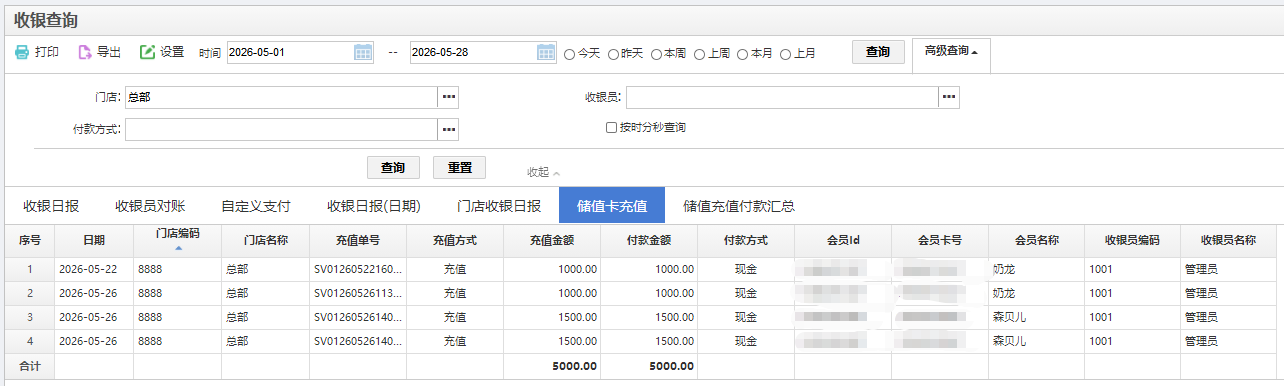Click the 设置 text button
This screenshot has width=1284, height=386.
pos(172,52)
